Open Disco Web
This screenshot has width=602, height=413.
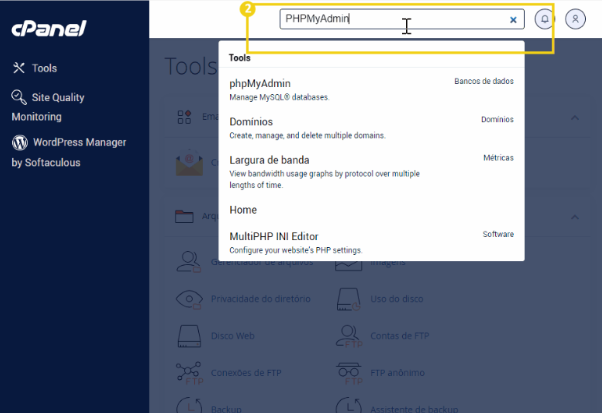click(x=233, y=336)
